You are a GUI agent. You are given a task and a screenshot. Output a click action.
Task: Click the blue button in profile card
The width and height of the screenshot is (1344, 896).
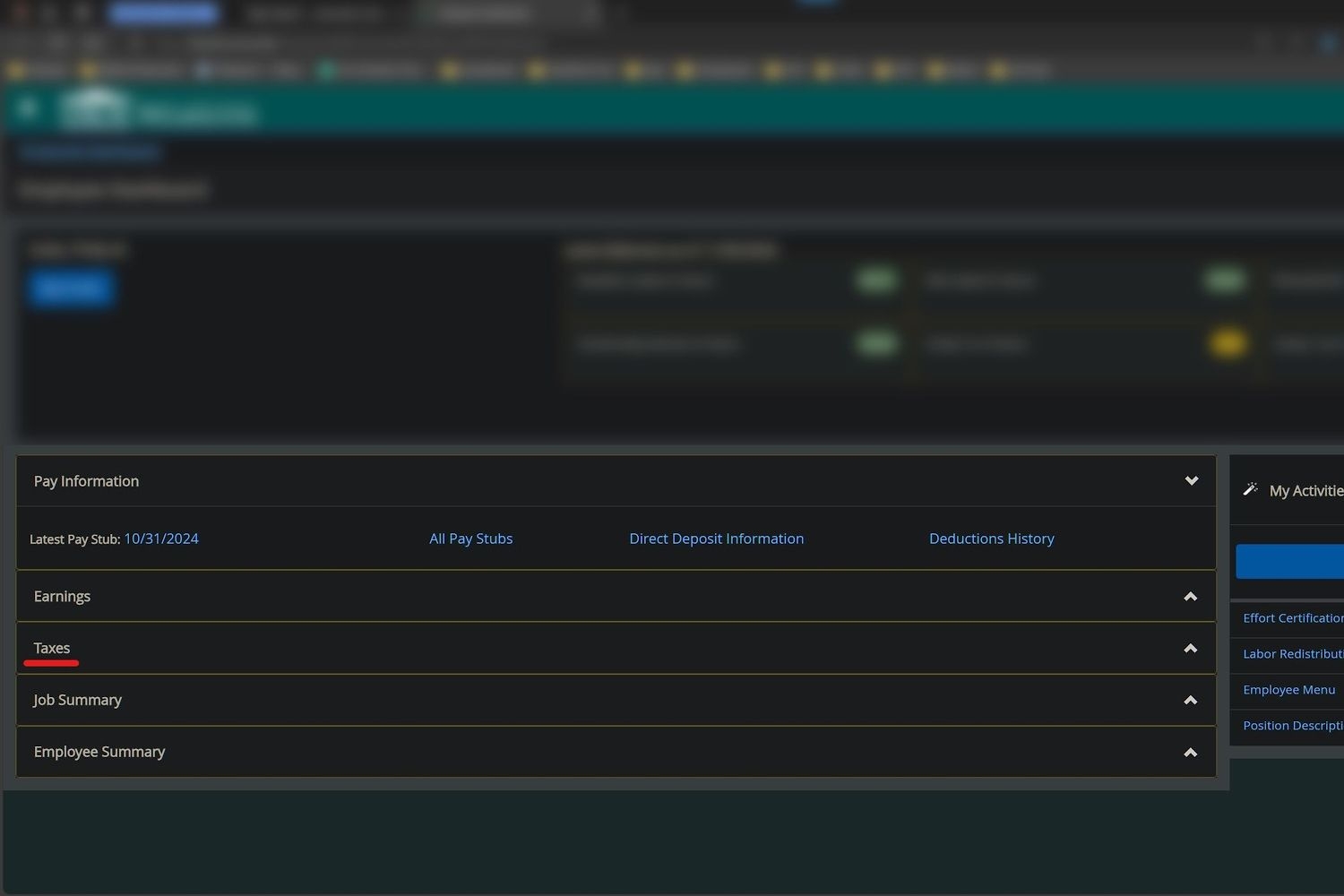point(71,288)
